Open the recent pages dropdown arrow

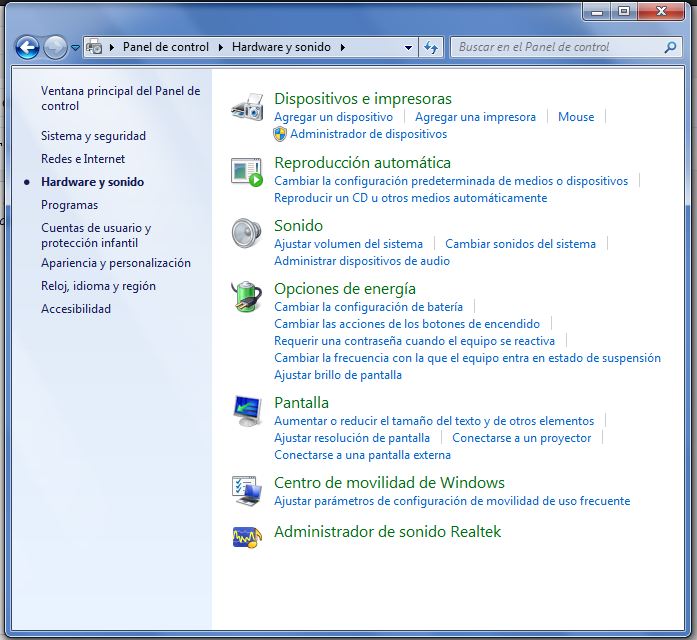(x=75, y=48)
